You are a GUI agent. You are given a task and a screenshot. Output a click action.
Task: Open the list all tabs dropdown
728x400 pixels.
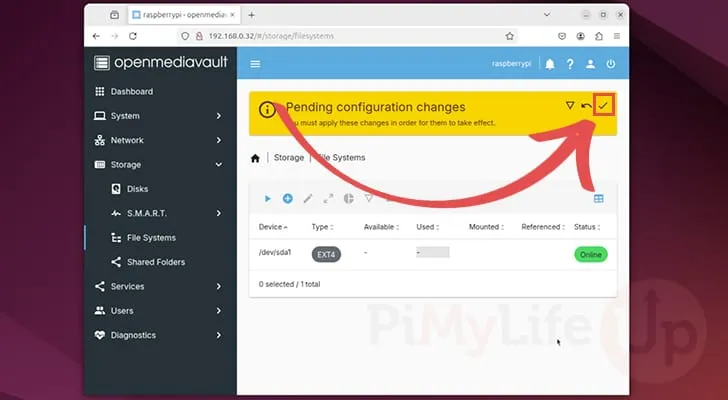click(x=547, y=15)
